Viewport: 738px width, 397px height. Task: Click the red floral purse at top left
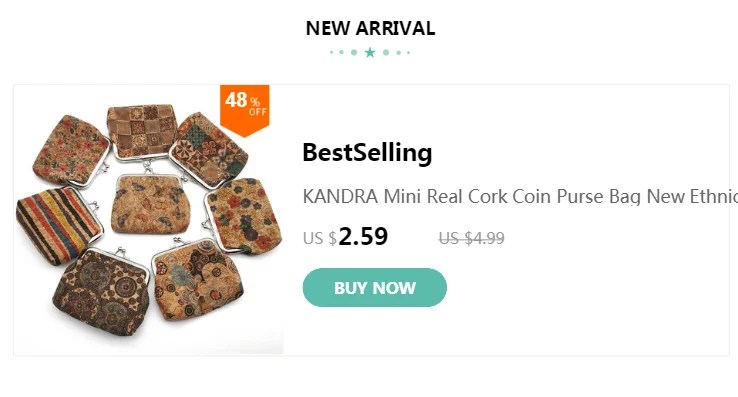pyautogui.click(x=71, y=150)
